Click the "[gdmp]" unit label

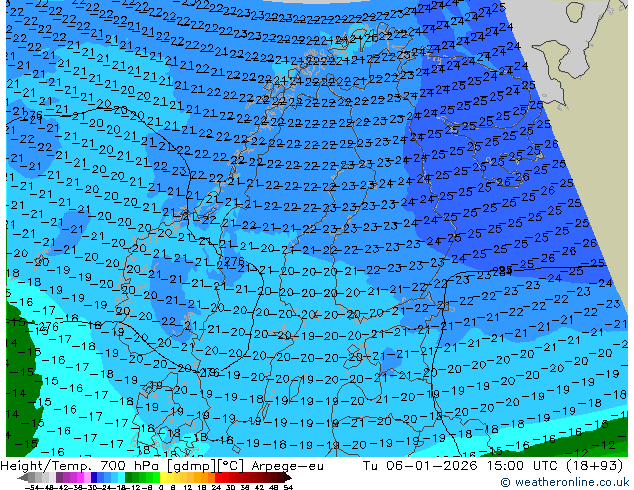192,466
